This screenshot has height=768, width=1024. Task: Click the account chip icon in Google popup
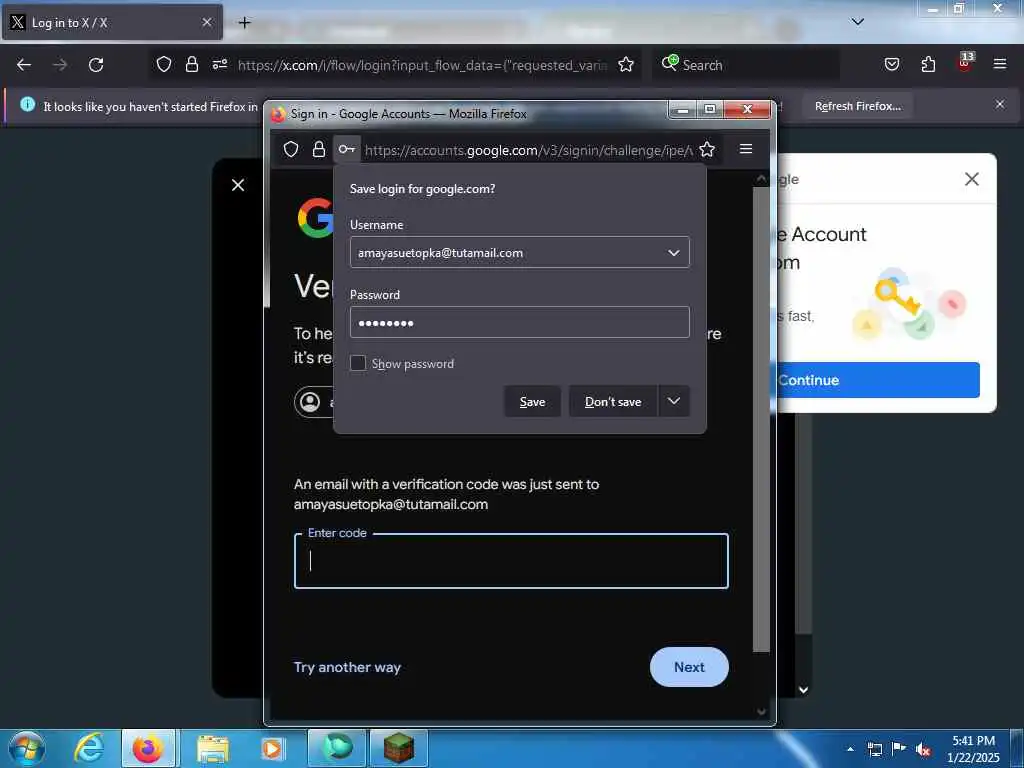pyautogui.click(x=310, y=402)
